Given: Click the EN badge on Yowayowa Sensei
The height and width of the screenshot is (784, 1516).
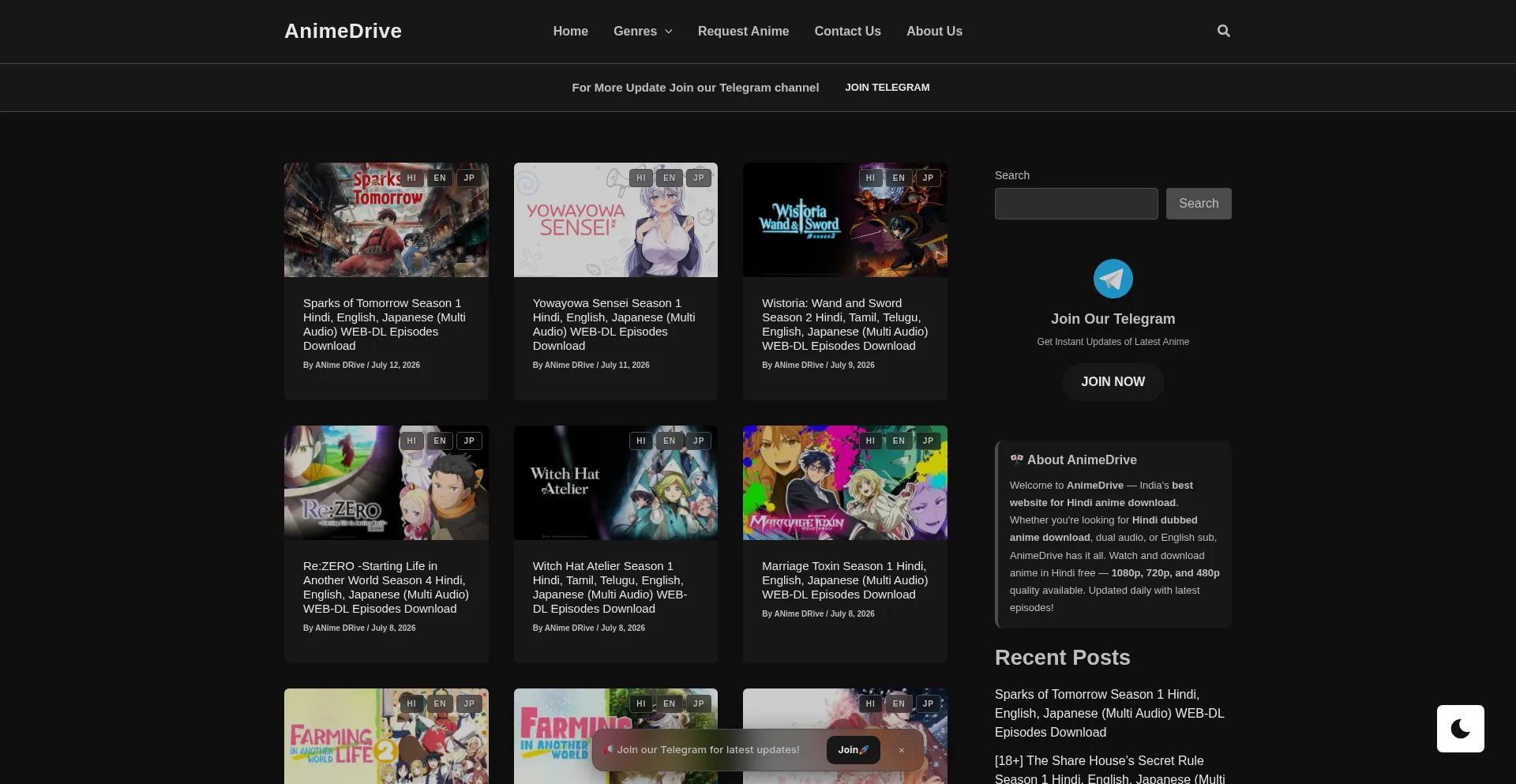Looking at the screenshot, I should (x=670, y=178).
